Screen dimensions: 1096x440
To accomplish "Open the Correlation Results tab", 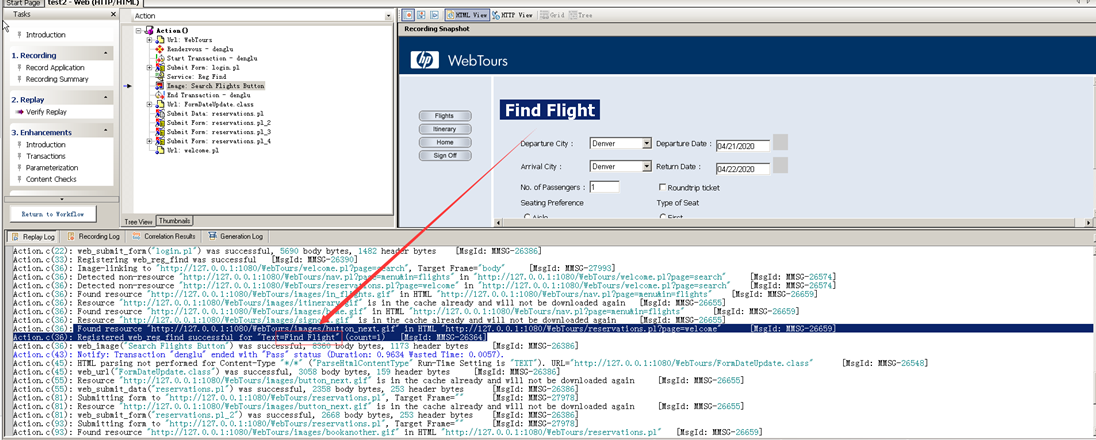I will [x=164, y=236].
